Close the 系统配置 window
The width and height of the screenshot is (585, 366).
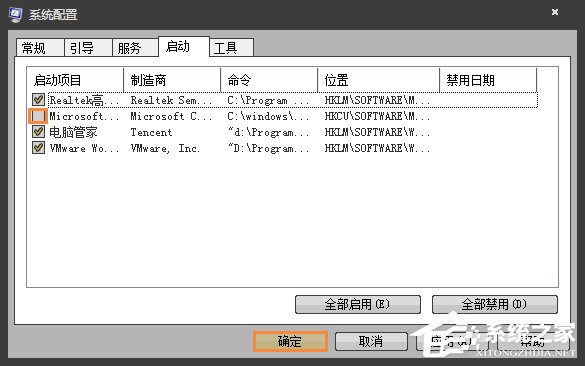click(555, 12)
